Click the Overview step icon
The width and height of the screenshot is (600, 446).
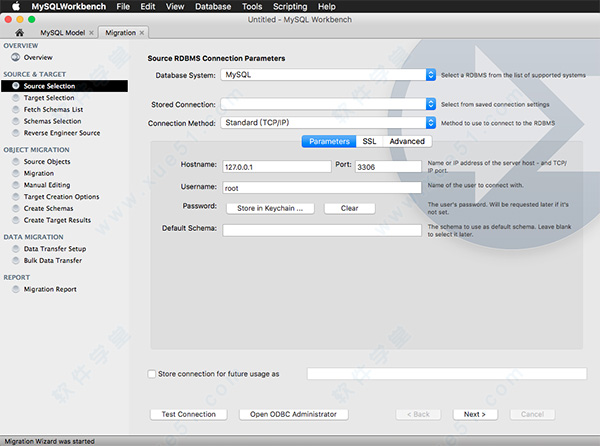tap(16, 57)
